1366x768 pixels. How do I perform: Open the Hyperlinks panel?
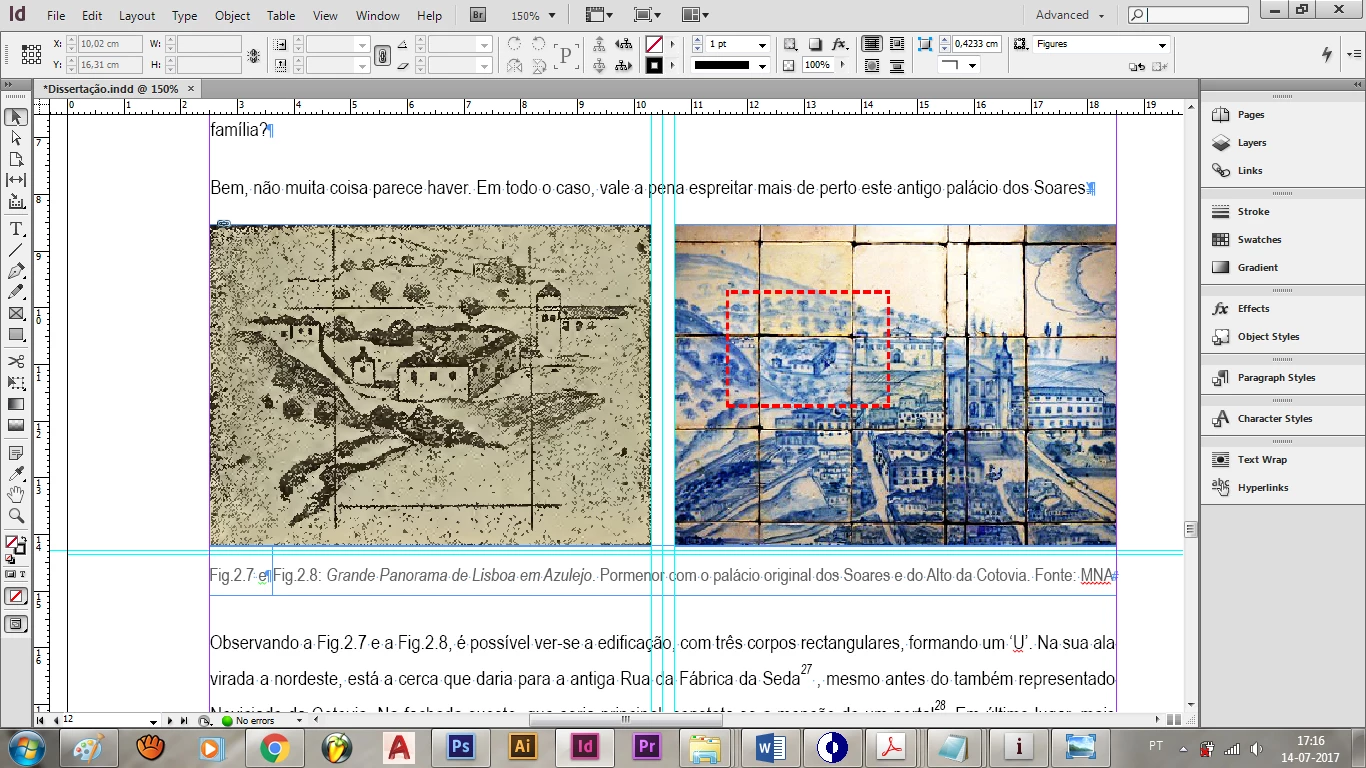1262,487
